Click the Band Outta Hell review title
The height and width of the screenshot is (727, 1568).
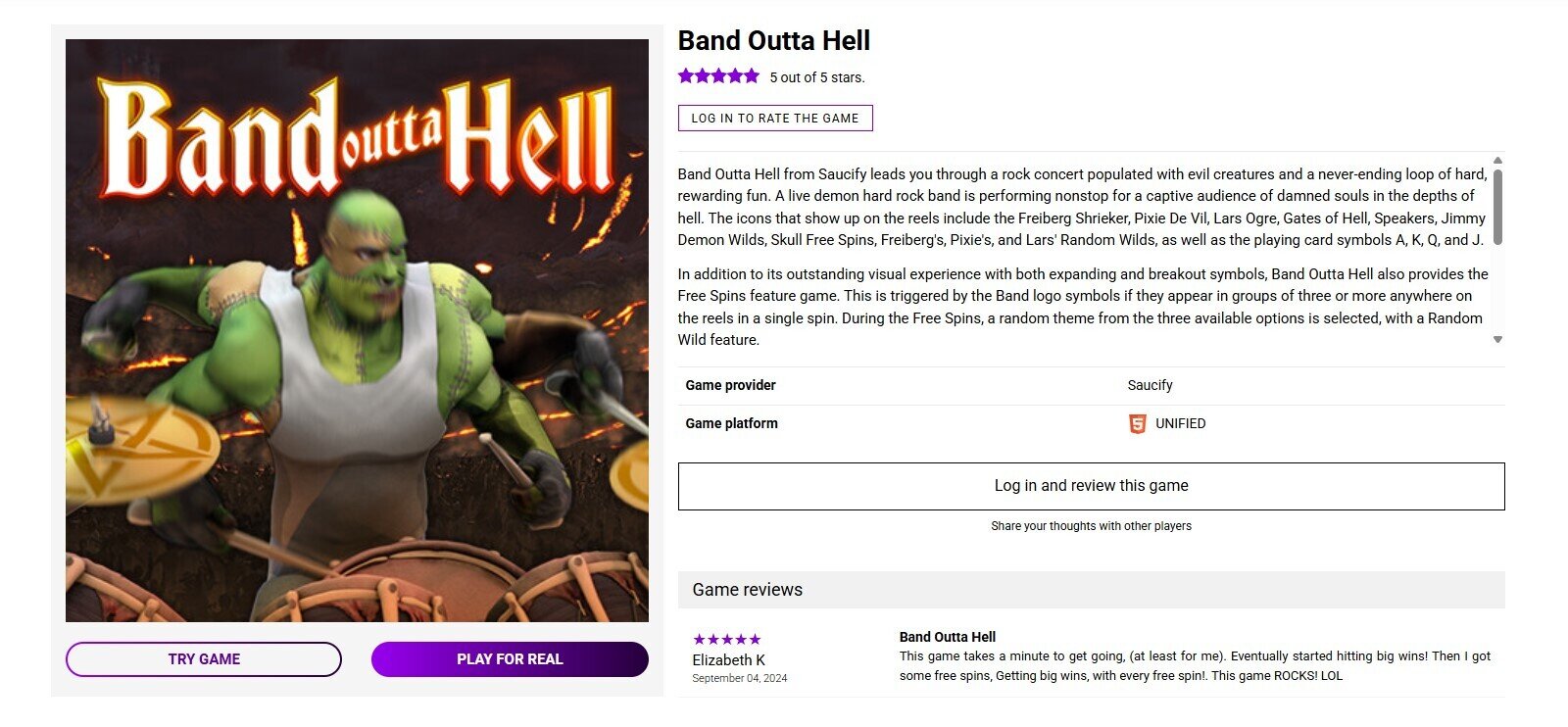coord(948,637)
